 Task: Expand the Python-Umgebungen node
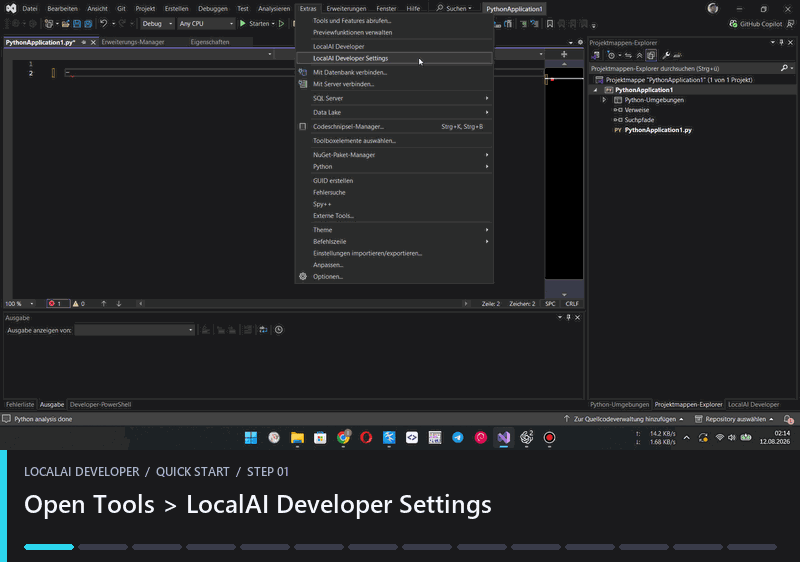pos(604,100)
